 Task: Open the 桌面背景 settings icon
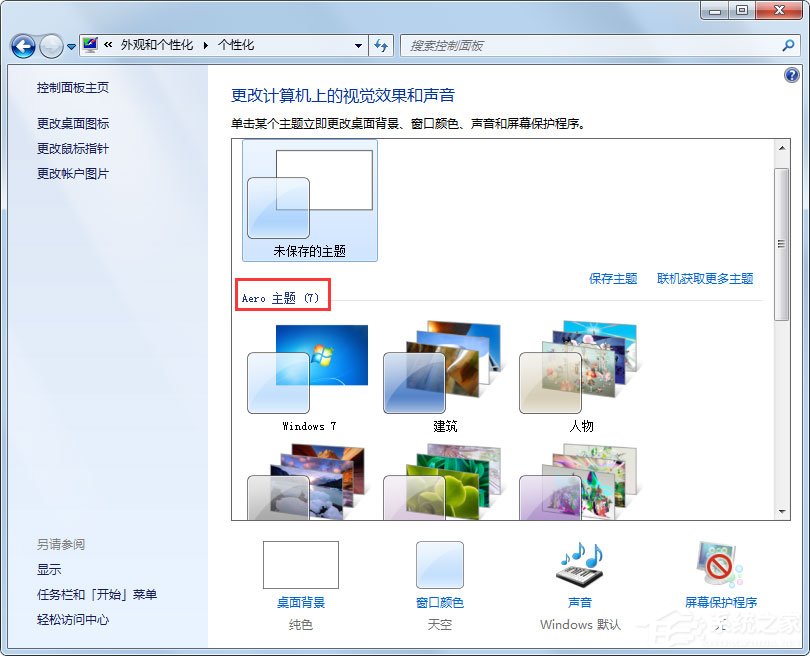tap(299, 565)
